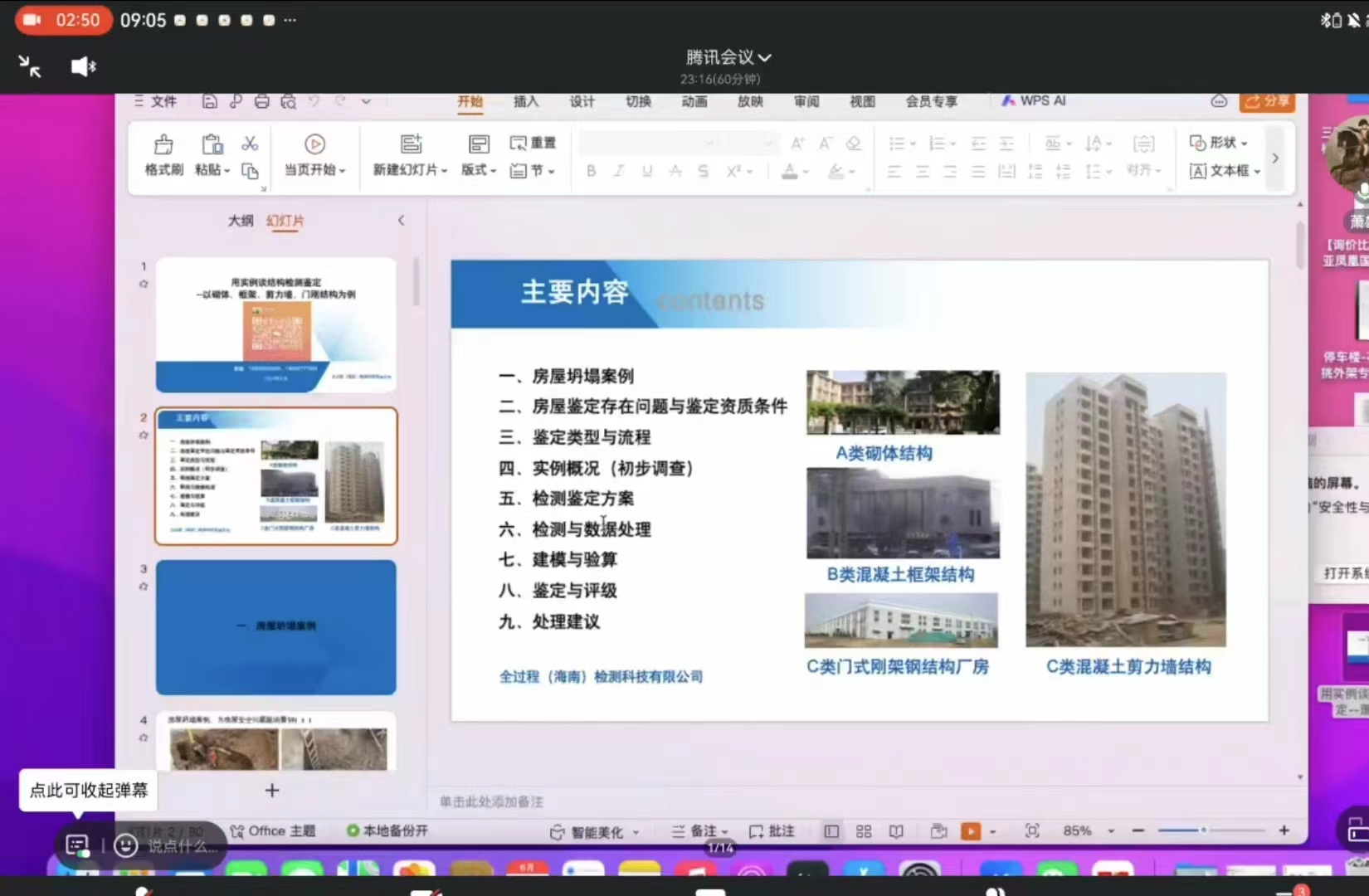Switch to slide sorter grid view icon

(863, 830)
